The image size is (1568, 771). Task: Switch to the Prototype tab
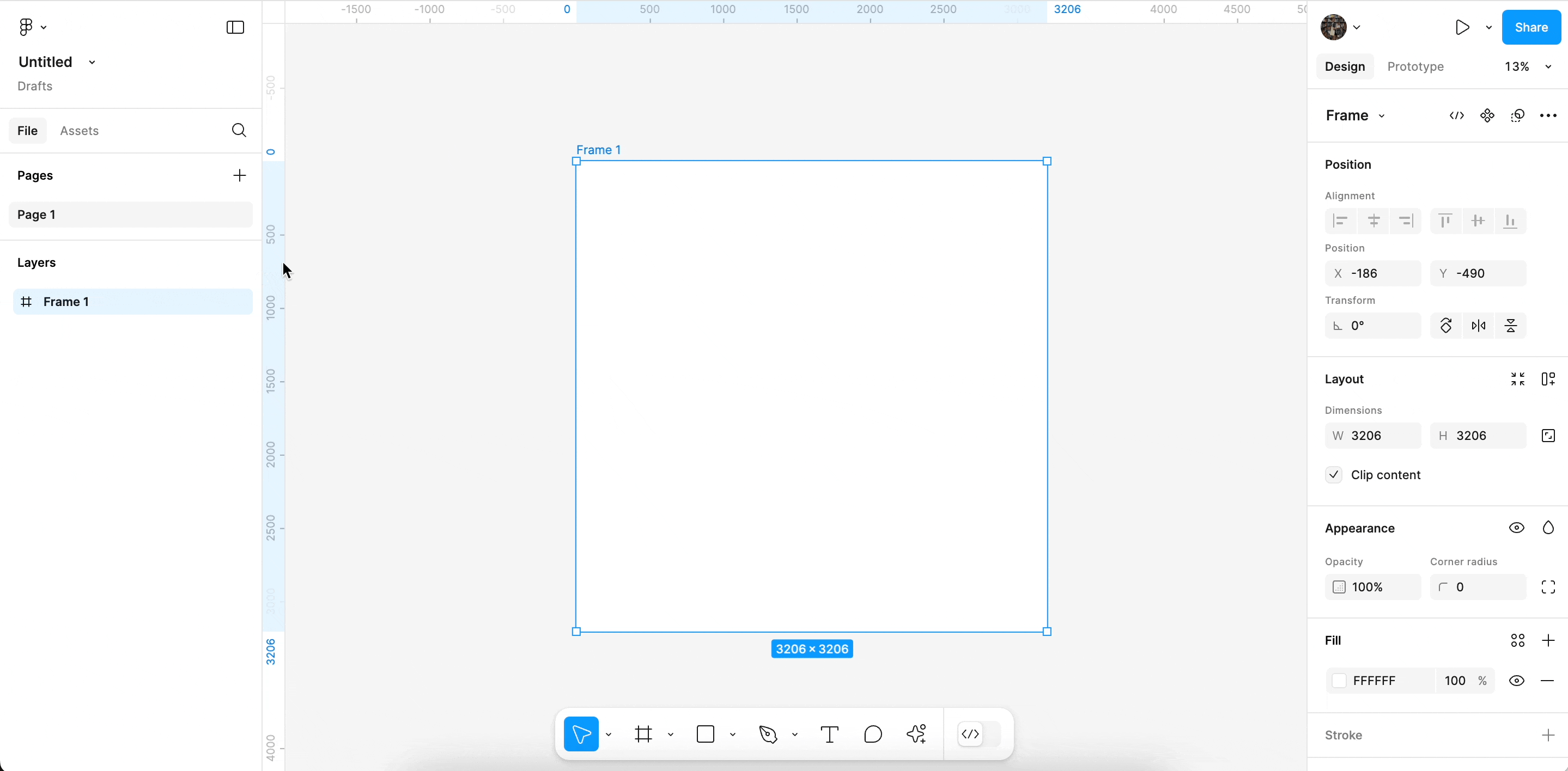[1415, 66]
